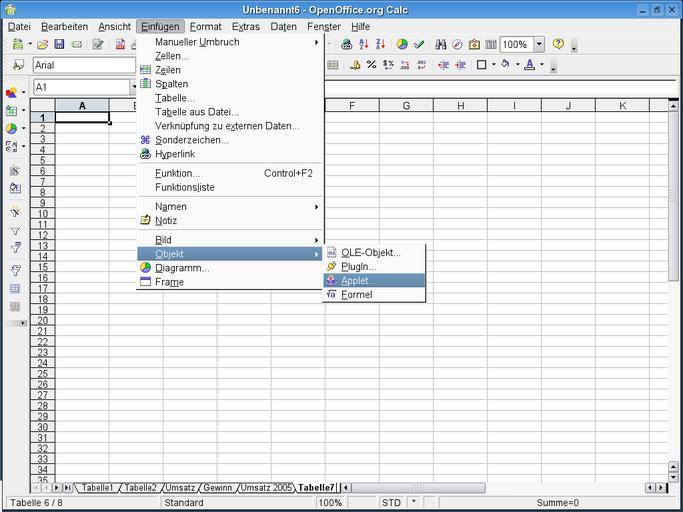Switch to the Umsatz 2005 sheet tab

click(266, 488)
